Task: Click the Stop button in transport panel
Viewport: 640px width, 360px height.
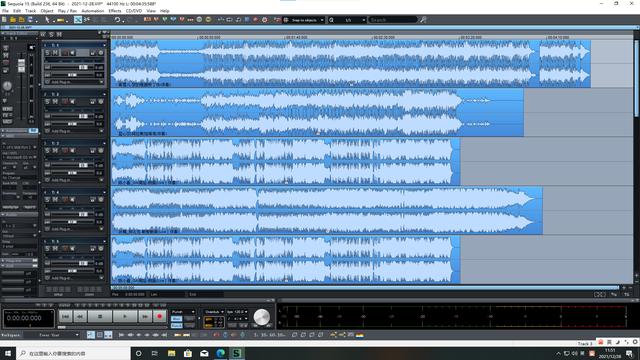Action: coord(100,316)
